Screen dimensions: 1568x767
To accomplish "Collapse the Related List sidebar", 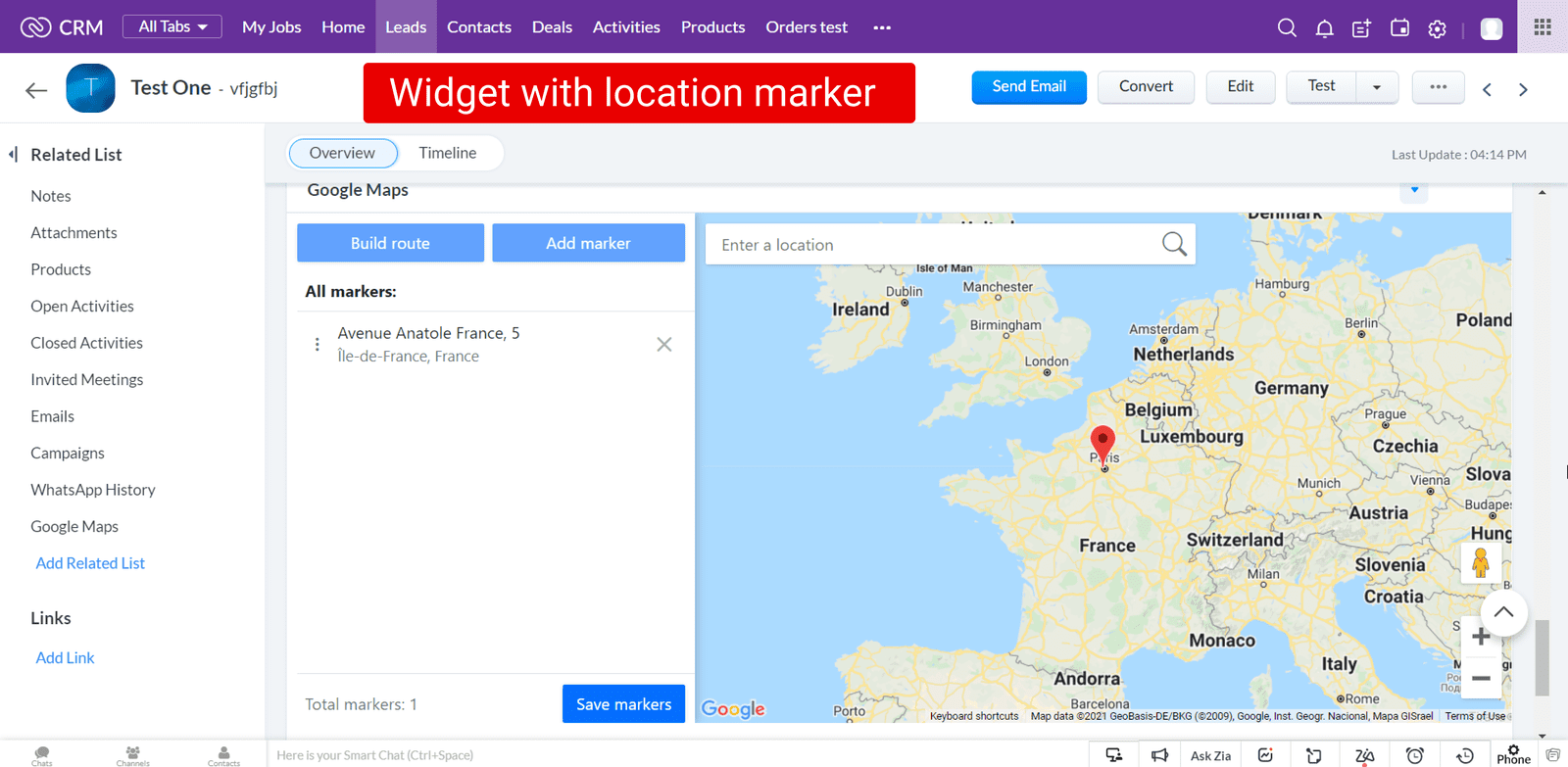I will (14, 154).
